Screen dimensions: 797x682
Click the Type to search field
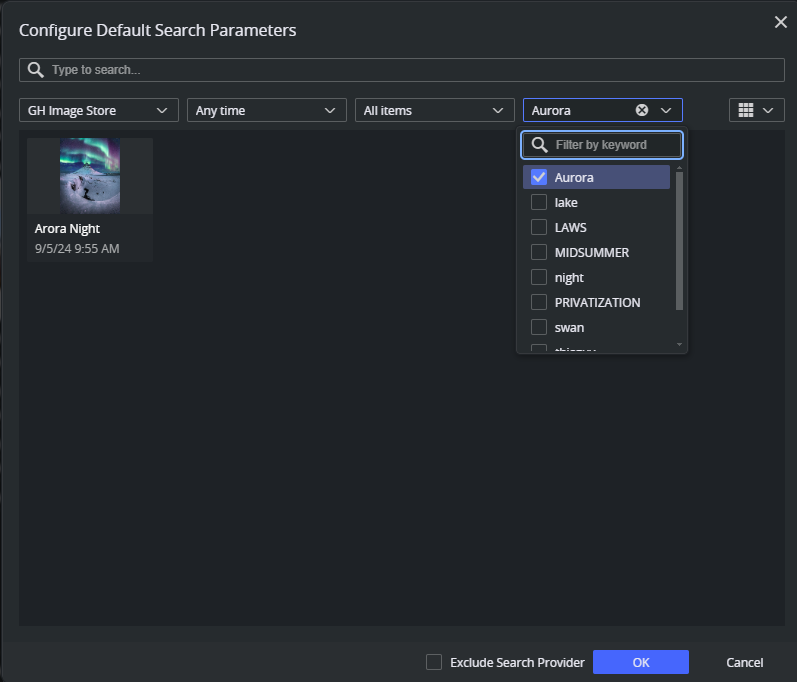(x=410, y=70)
